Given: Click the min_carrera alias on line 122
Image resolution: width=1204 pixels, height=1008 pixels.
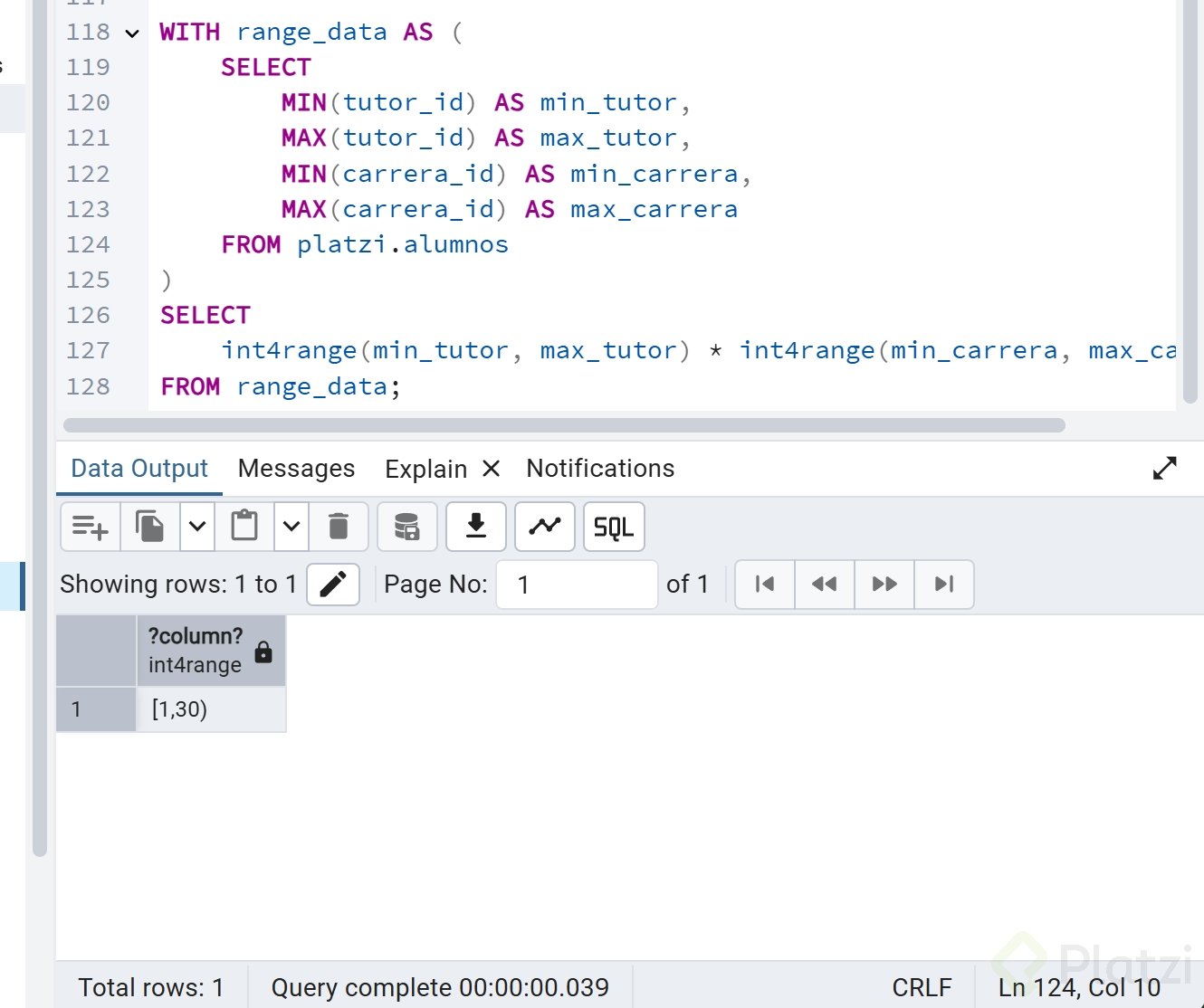Looking at the screenshot, I should (x=654, y=174).
